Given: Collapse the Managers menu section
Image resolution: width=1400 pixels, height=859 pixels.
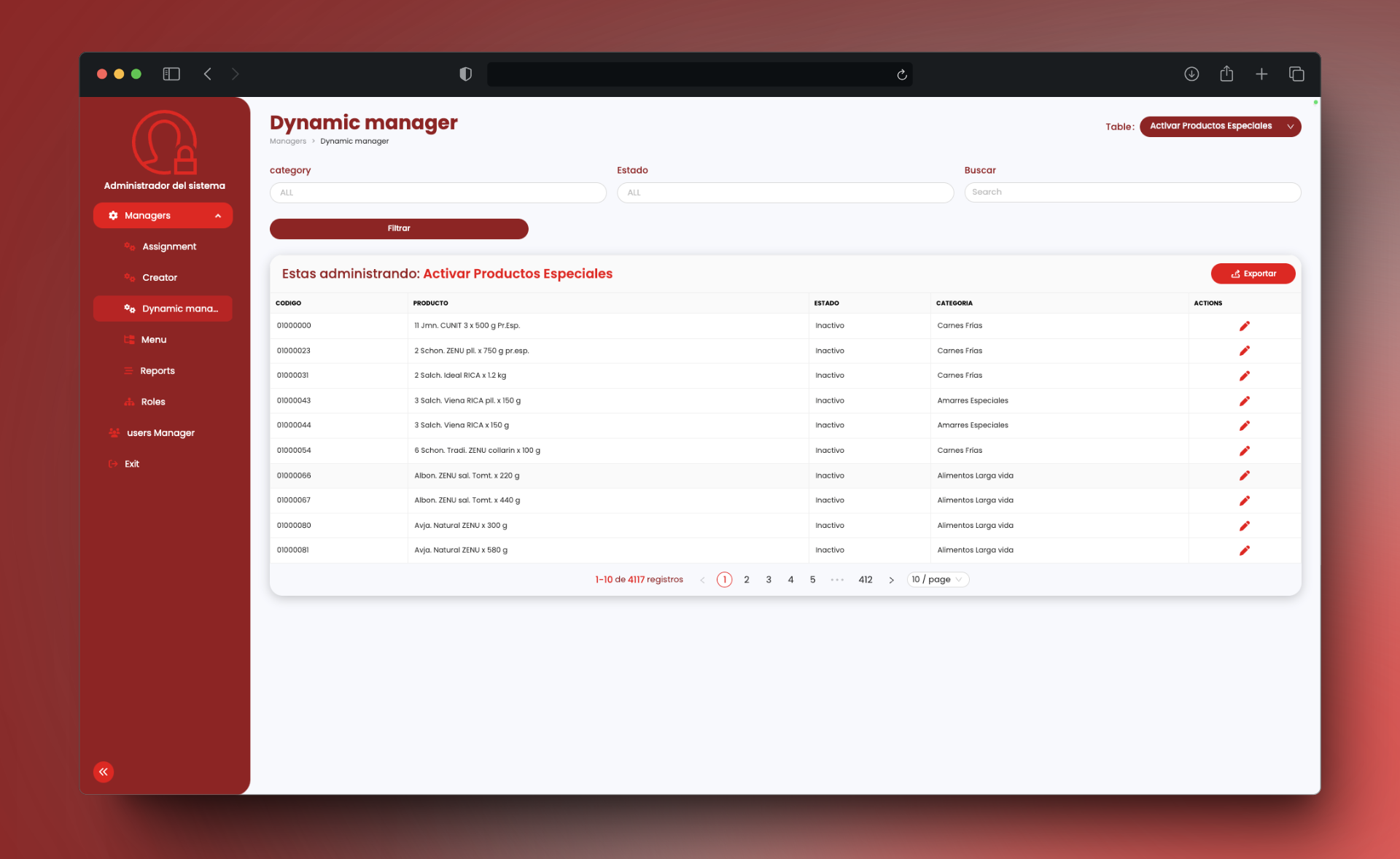Looking at the screenshot, I should (163, 215).
